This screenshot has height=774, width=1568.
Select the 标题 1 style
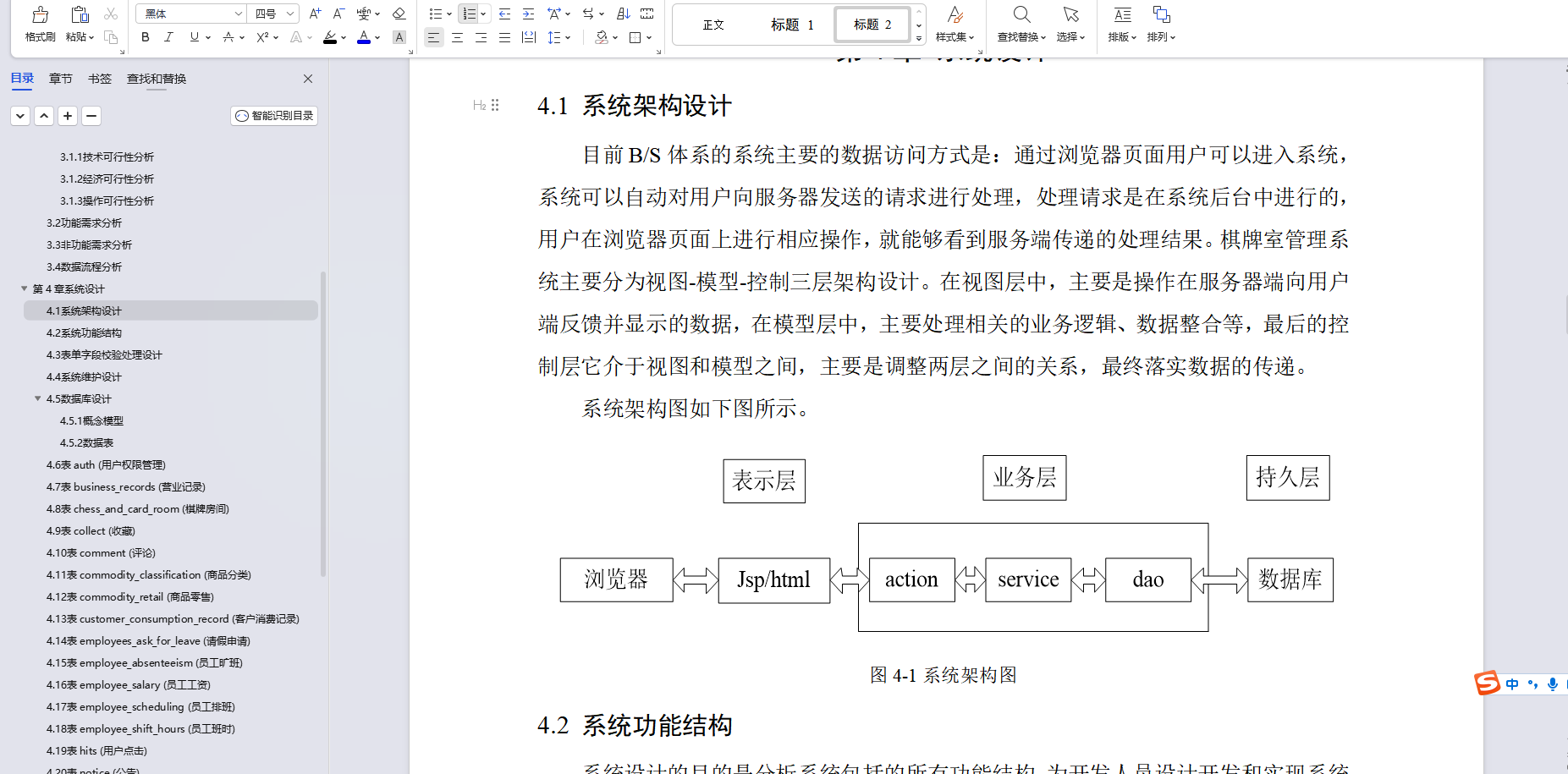(x=792, y=25)
